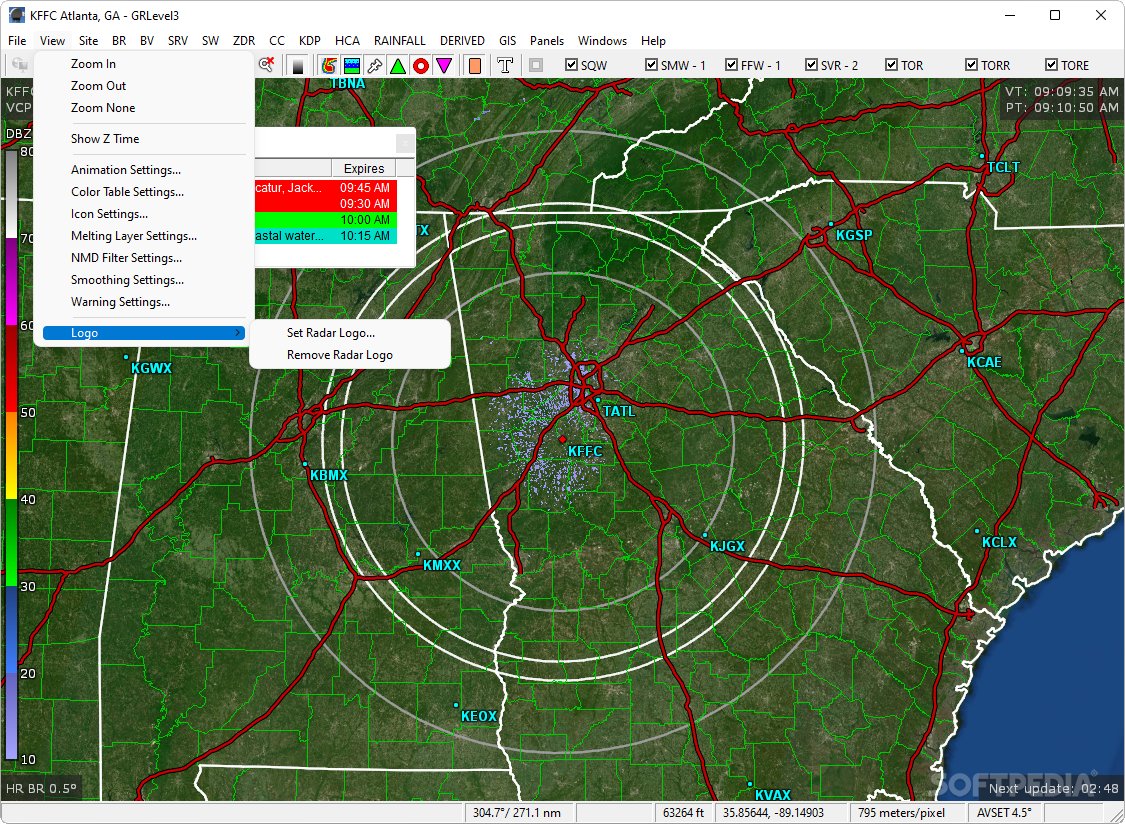This screenshot has height=824, width=1125.
Task: Click the grayed toolbar icon beside File
Action: click(19, 65)
